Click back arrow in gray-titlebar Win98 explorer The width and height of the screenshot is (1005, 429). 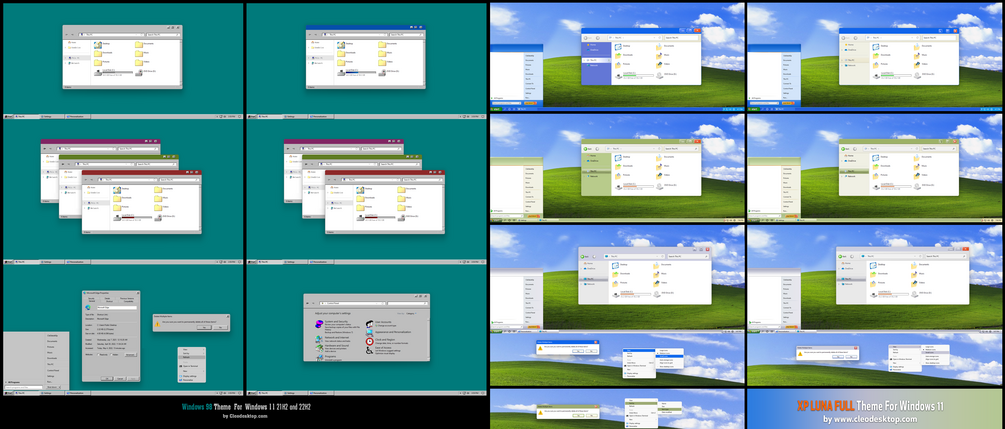click(x=67, y=35)
